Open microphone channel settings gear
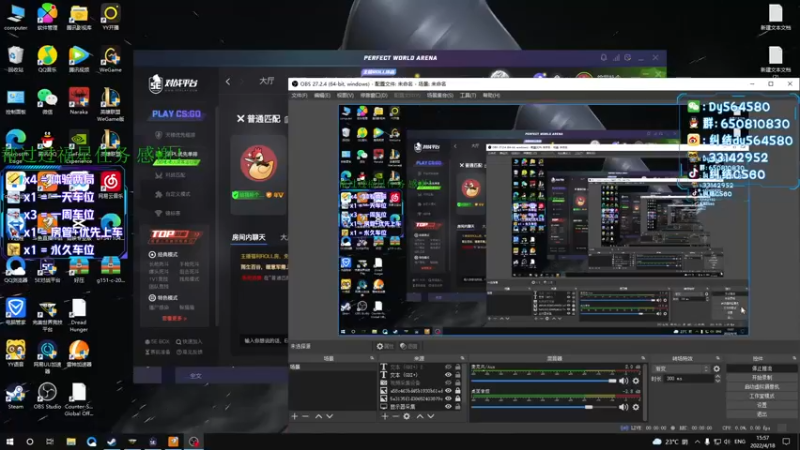Screen dimensions: 800x450 [636, 381]
